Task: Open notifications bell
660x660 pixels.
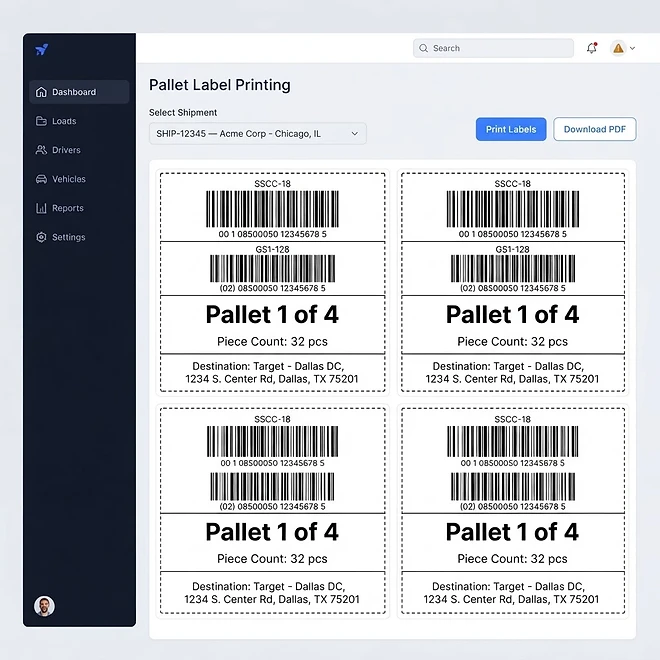Action: click(x=592, y=48)
